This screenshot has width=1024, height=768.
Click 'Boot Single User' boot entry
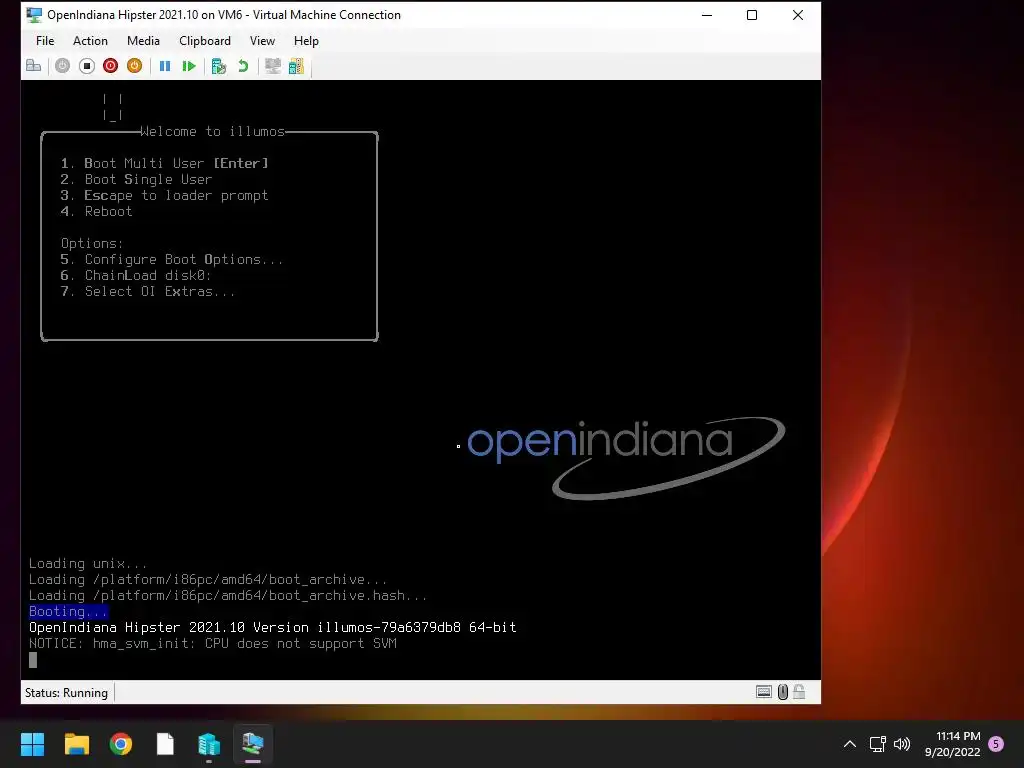coord(136,180)
